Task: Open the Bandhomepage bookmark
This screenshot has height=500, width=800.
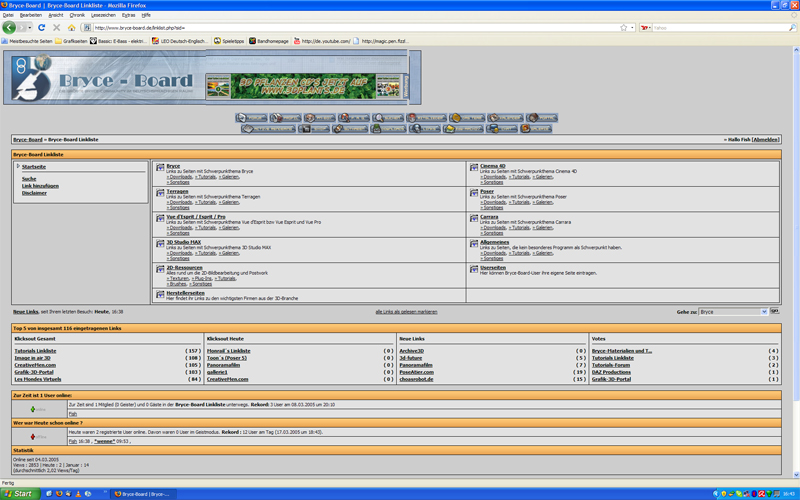Action: (x=269, y=41)
